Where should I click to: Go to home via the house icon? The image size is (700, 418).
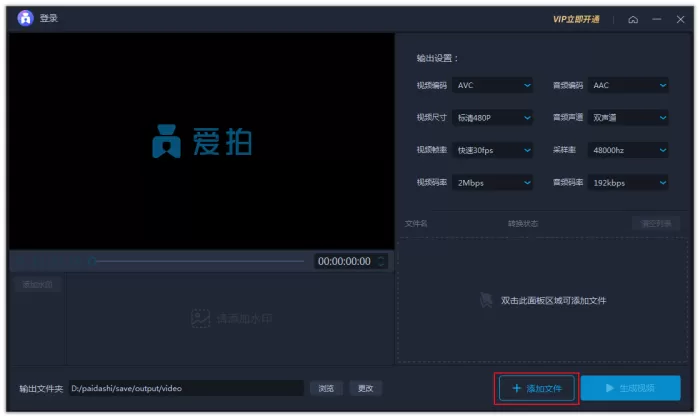[x=633, y=19]
